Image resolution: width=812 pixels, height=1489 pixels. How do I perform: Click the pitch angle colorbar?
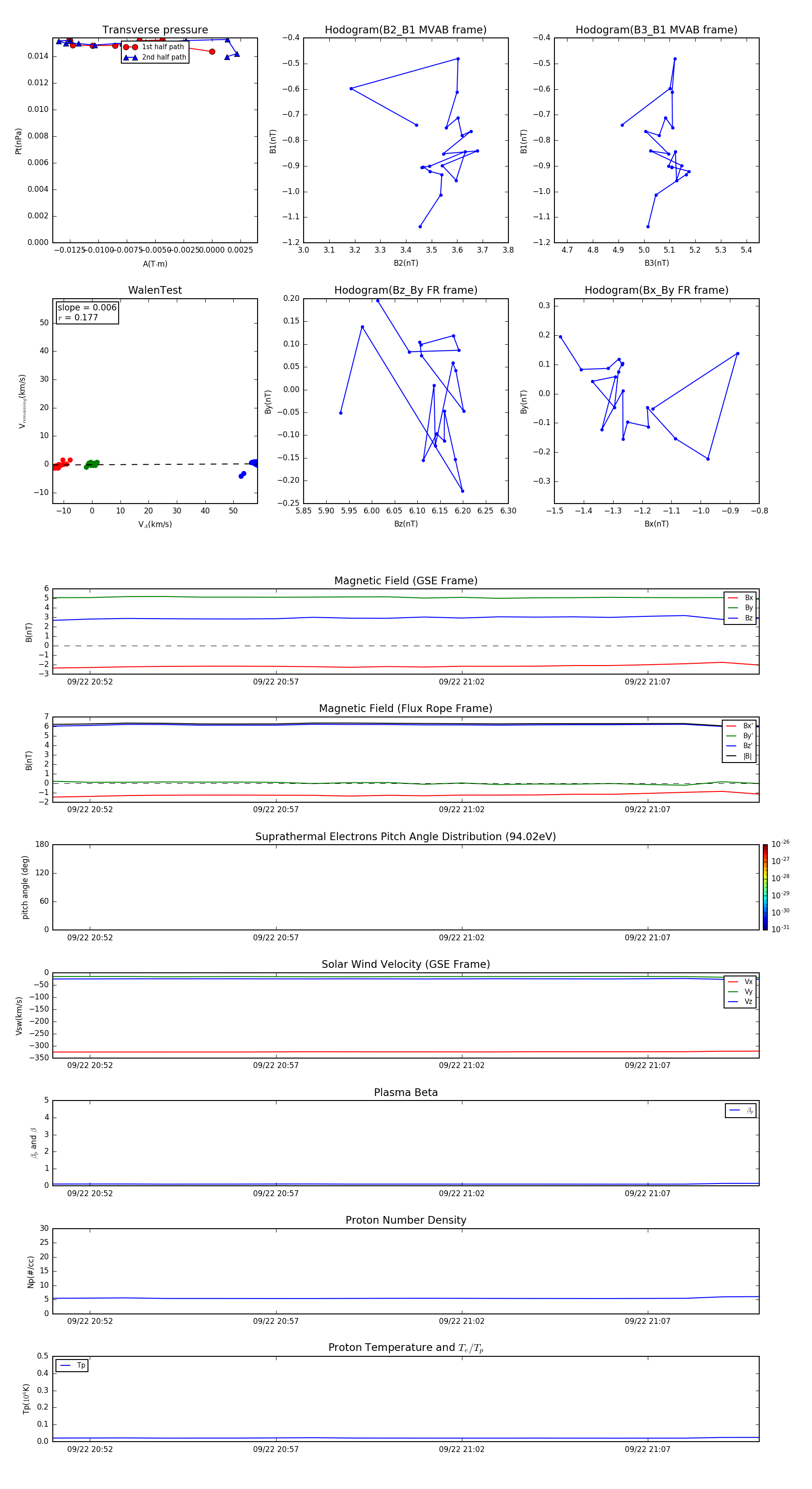765,887
